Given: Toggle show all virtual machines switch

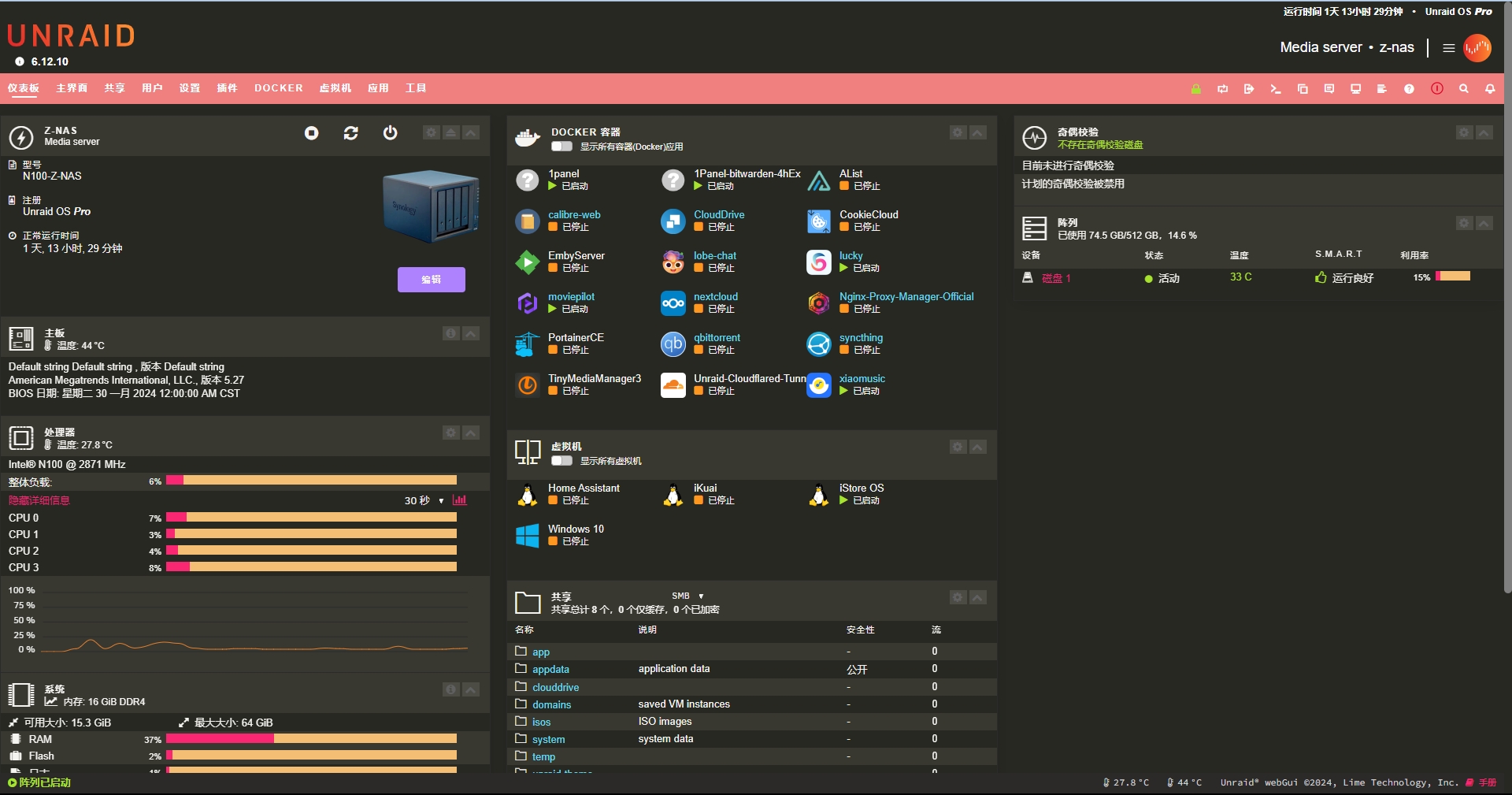Looking at the screenshot, I should point(561,461).
